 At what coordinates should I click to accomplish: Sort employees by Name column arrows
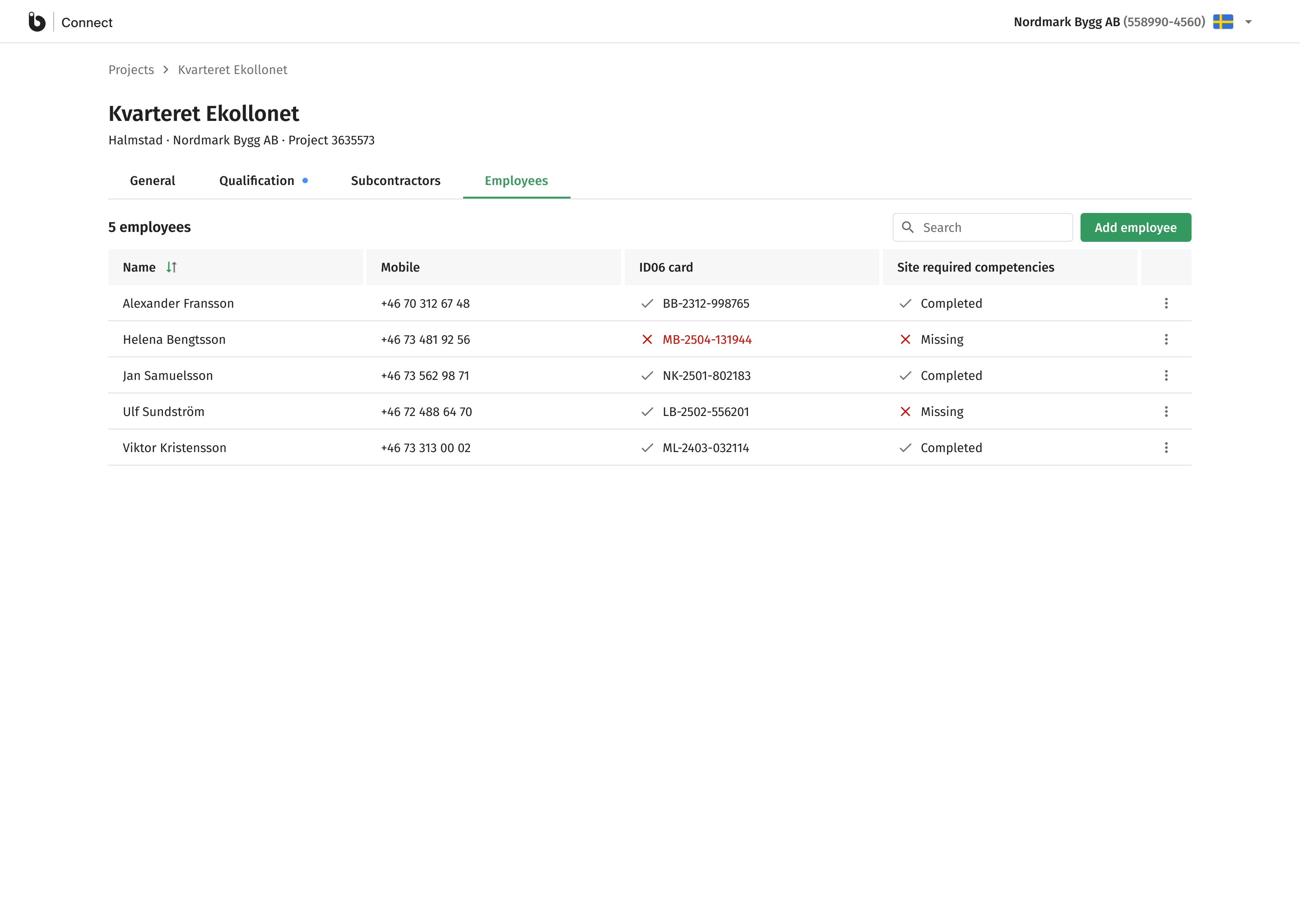click(x=172, y=267)
